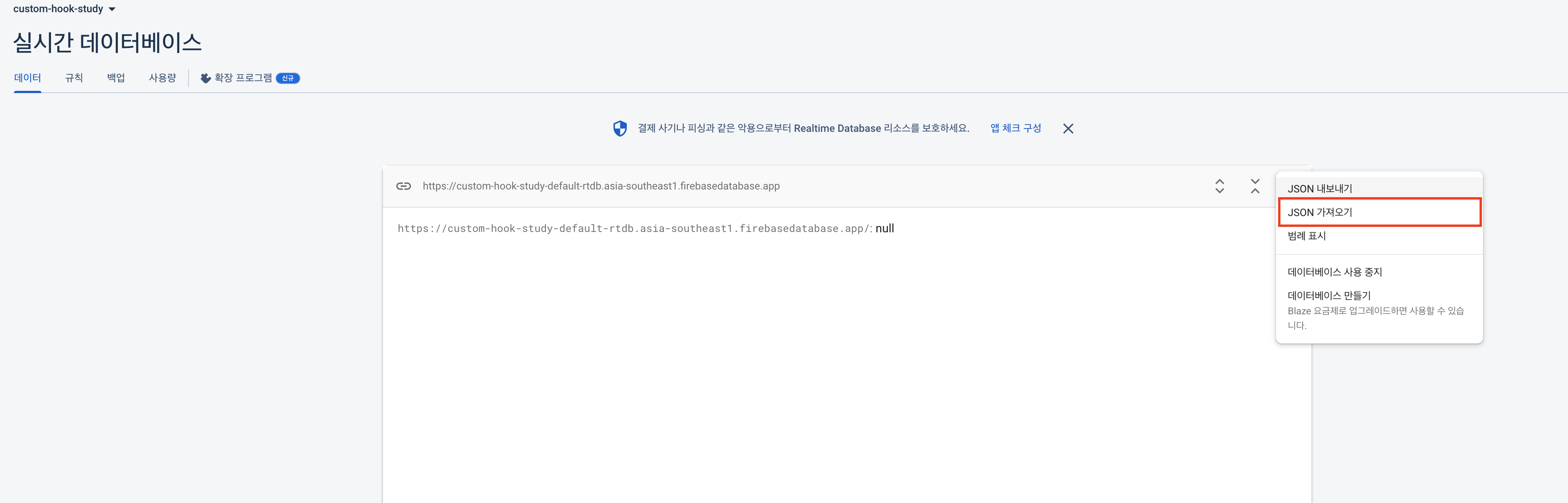Select JSON 내보내기 menu item
This screenshot has height=503, width=1568.
(x=1320, y=189)
